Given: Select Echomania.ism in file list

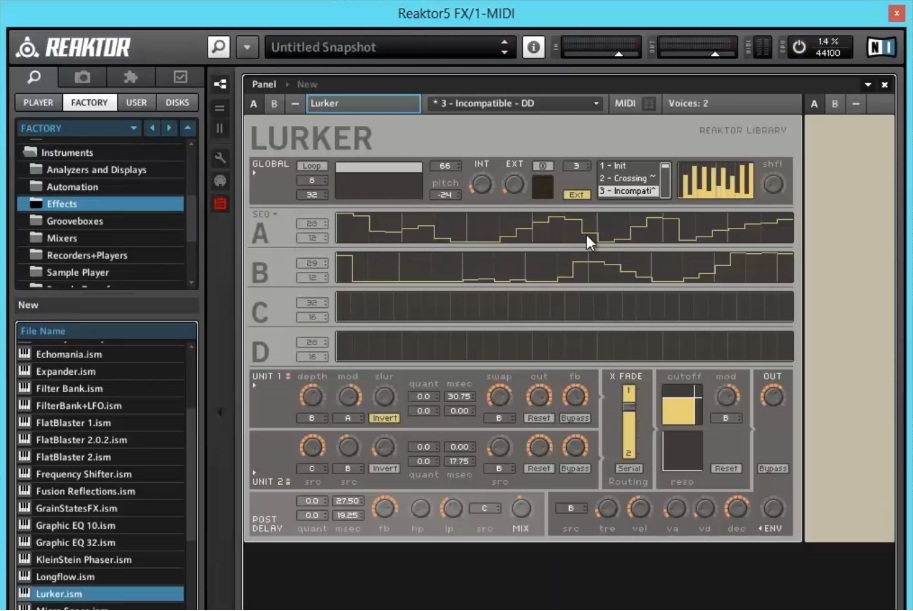Looking at the screenshot, I should coord(100,354).
